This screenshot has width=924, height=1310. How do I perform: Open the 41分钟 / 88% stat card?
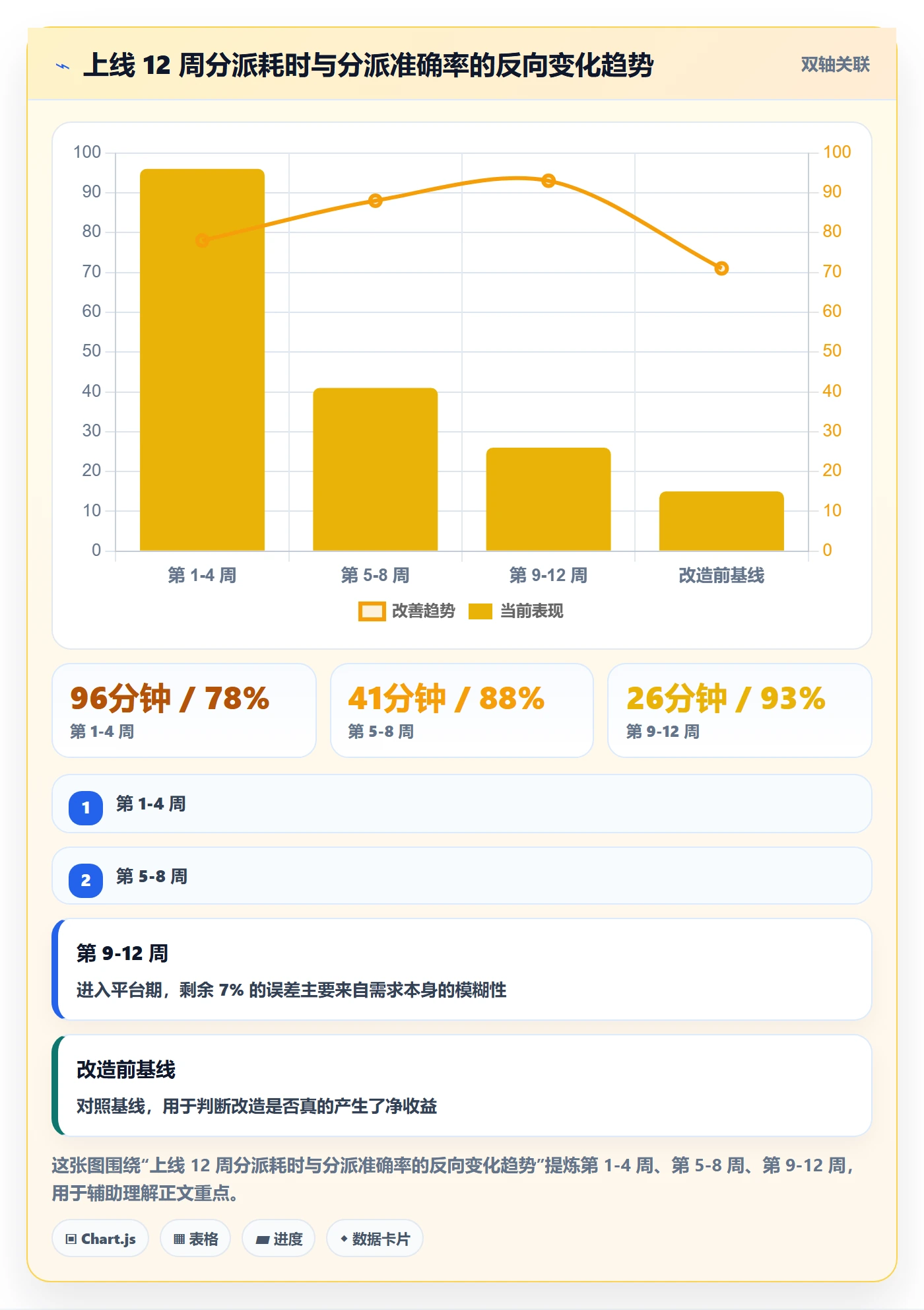(x=462, y=710)
